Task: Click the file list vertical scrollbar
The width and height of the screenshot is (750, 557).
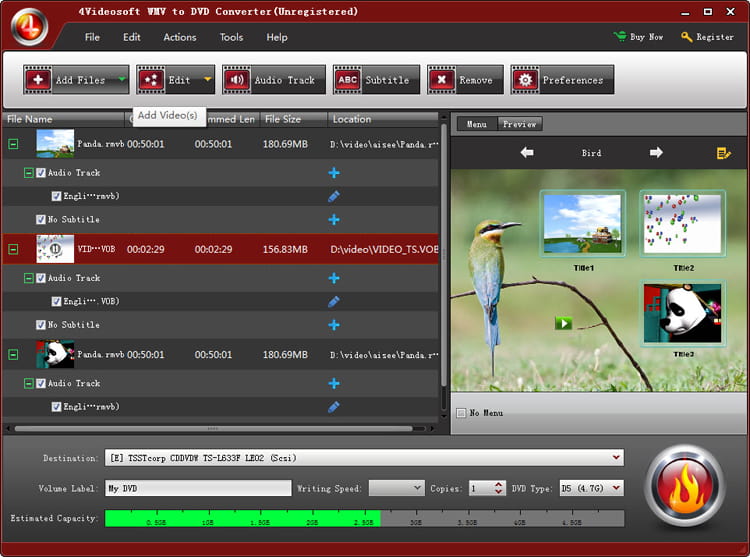Action: [444, 255]
